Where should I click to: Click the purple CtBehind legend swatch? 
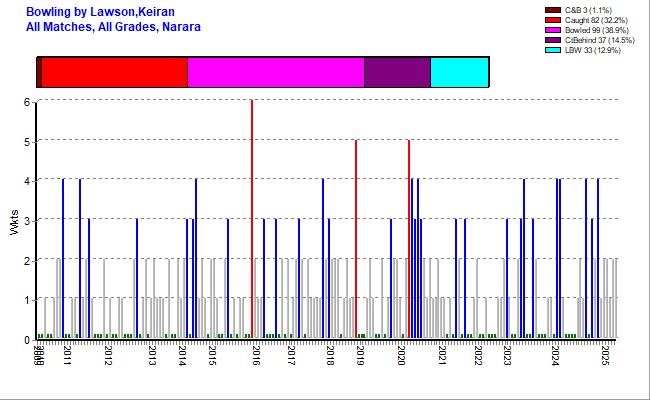point(553,40)
